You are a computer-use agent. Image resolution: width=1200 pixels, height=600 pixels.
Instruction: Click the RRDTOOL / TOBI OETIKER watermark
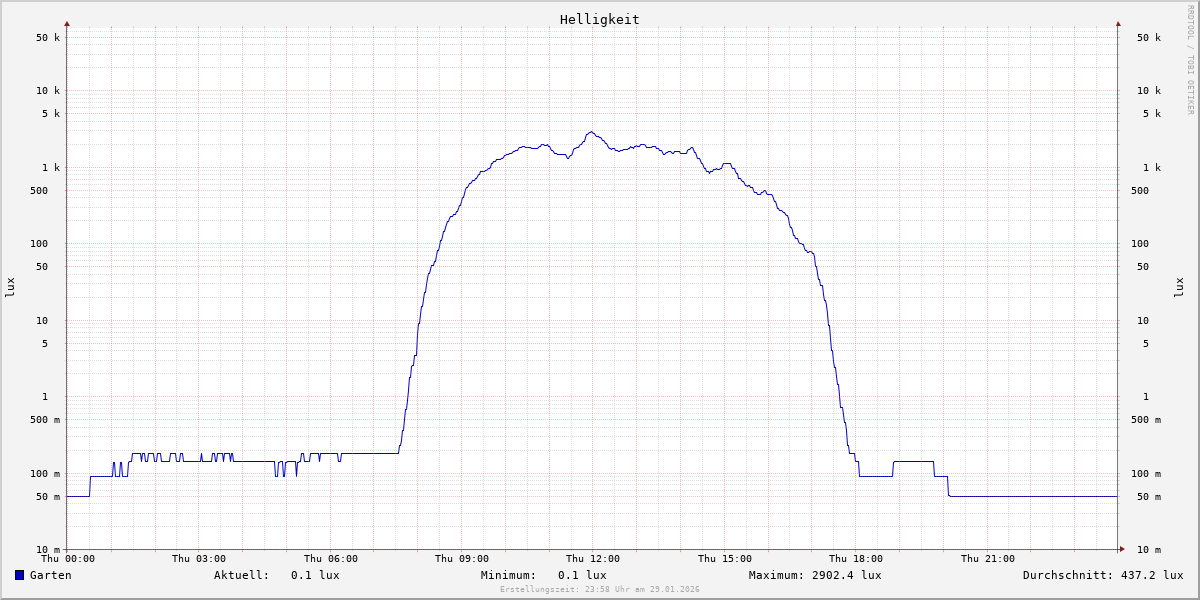click(1190, 60)
